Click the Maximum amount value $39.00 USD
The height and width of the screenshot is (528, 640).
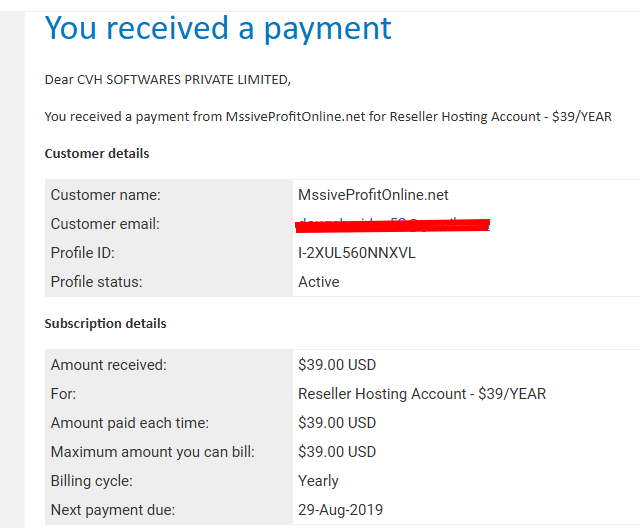click(337, 452)
